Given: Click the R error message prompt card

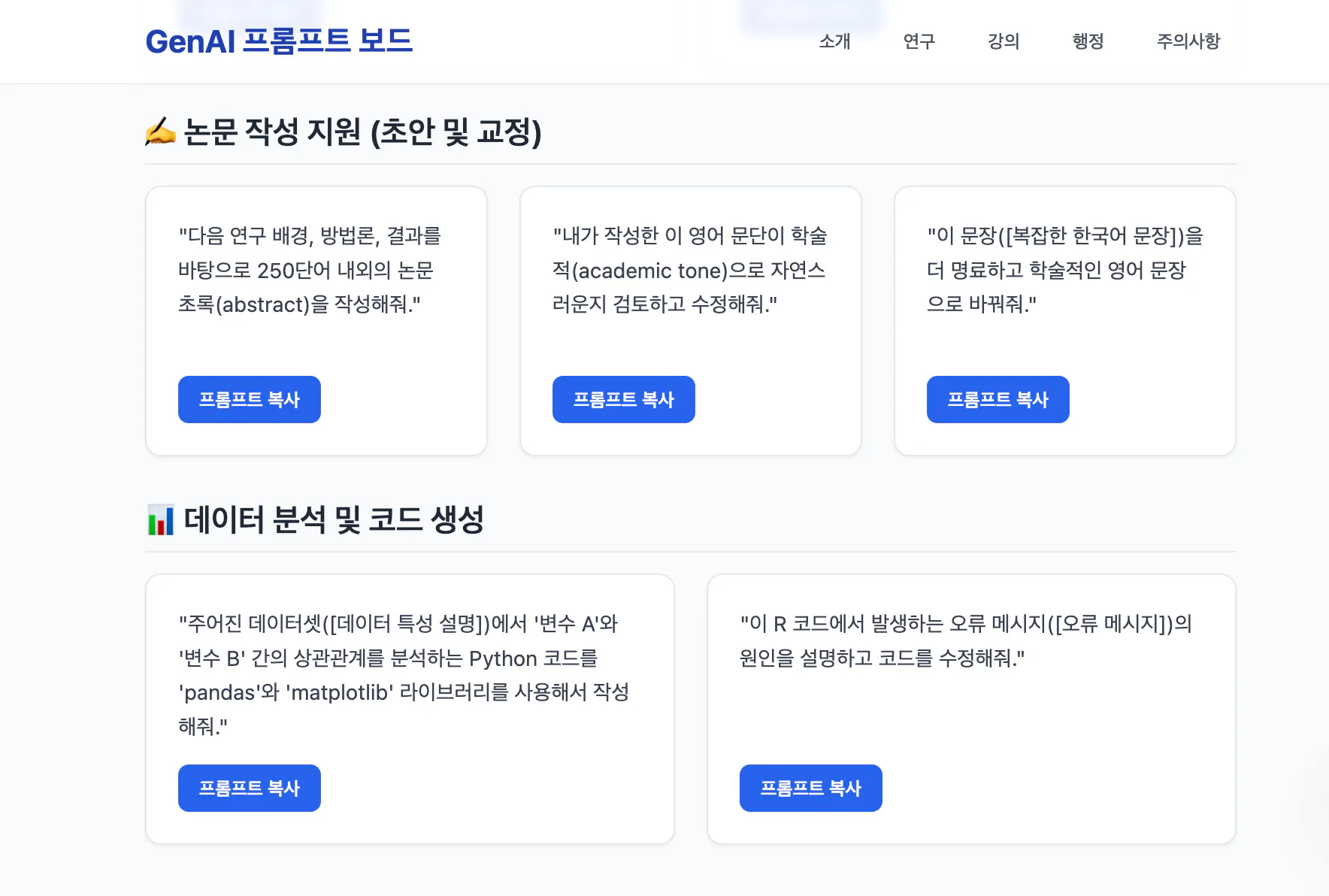Looking at the screenshot, I should (967, 642).
